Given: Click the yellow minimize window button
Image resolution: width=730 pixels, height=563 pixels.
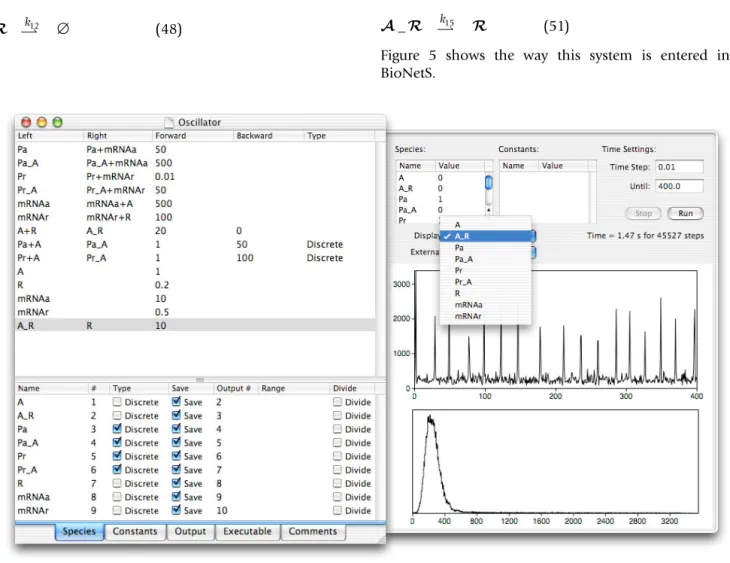Looking at the screenshot, I should 42,122.
